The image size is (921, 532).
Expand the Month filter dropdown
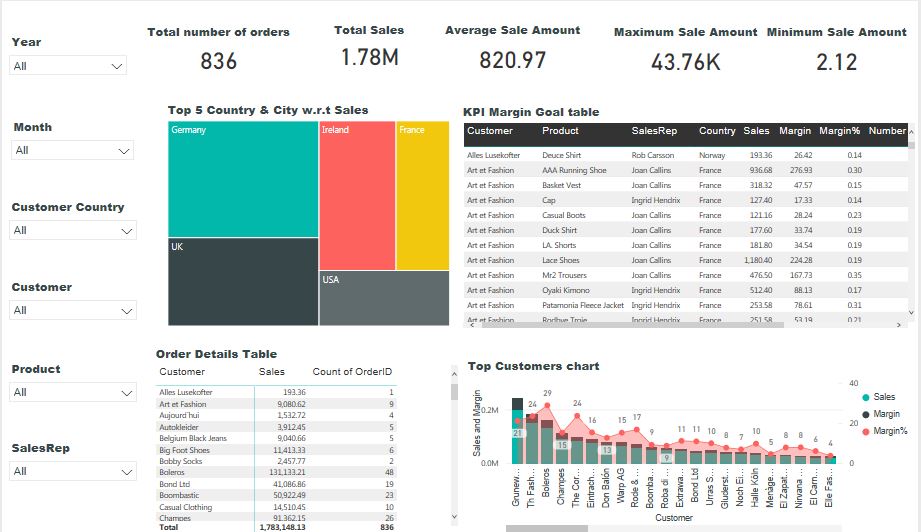click(71, 151)
